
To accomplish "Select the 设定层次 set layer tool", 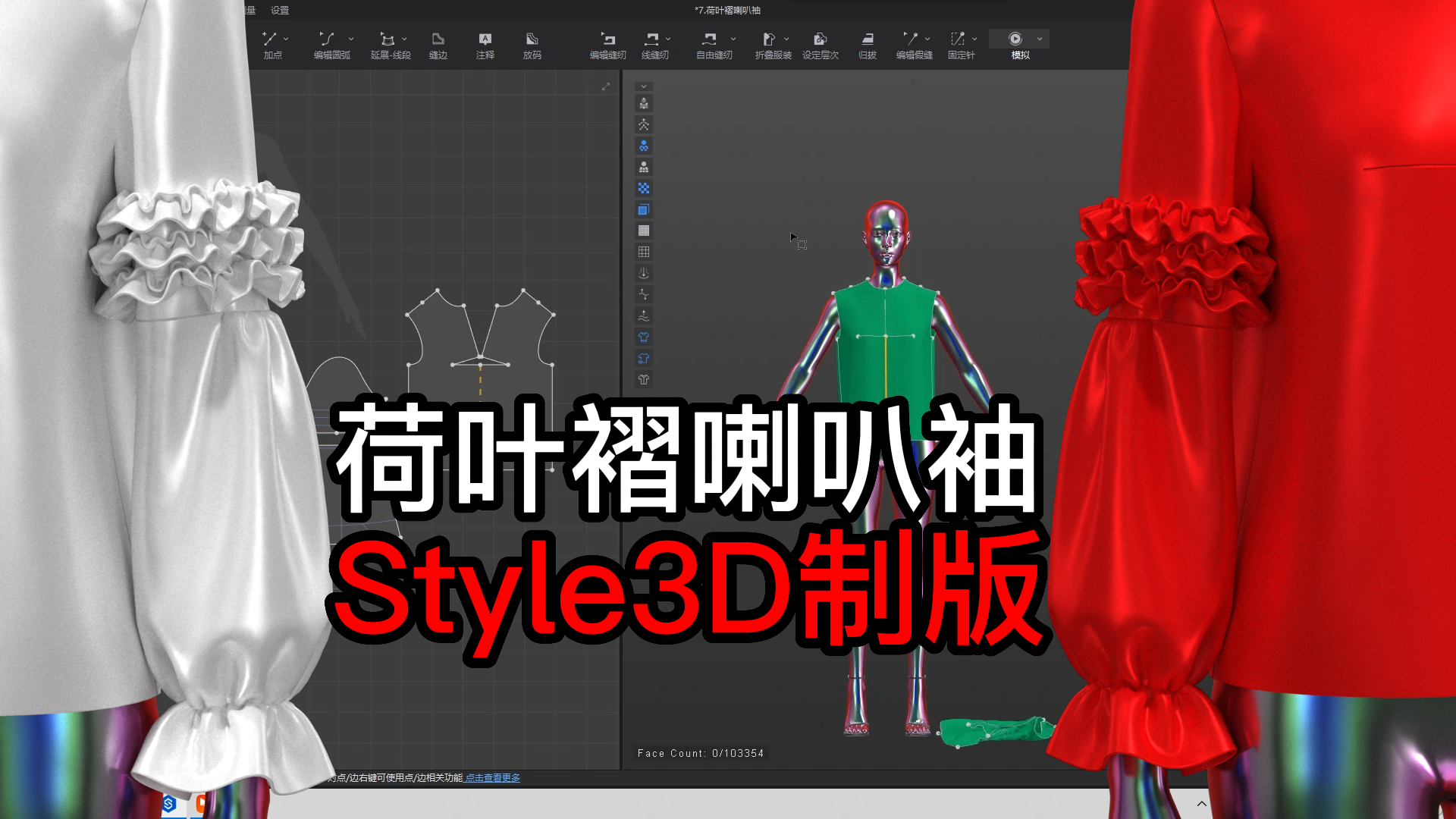I will (821, 45).
